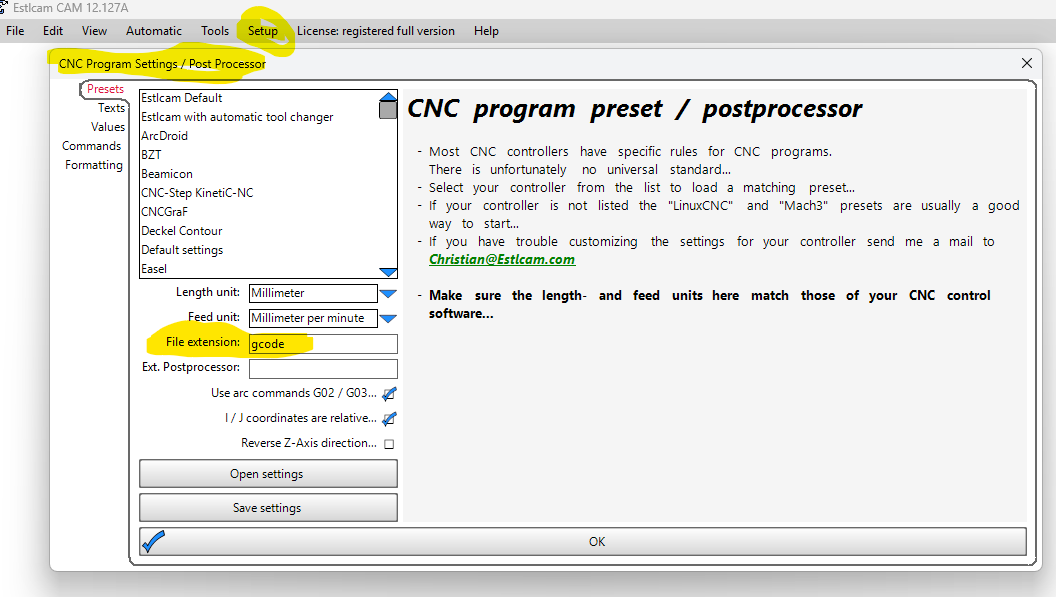1056x597 pixels.
Task: Expand the Feed unit dropdown arrow
Action: (x=388, y=319)
